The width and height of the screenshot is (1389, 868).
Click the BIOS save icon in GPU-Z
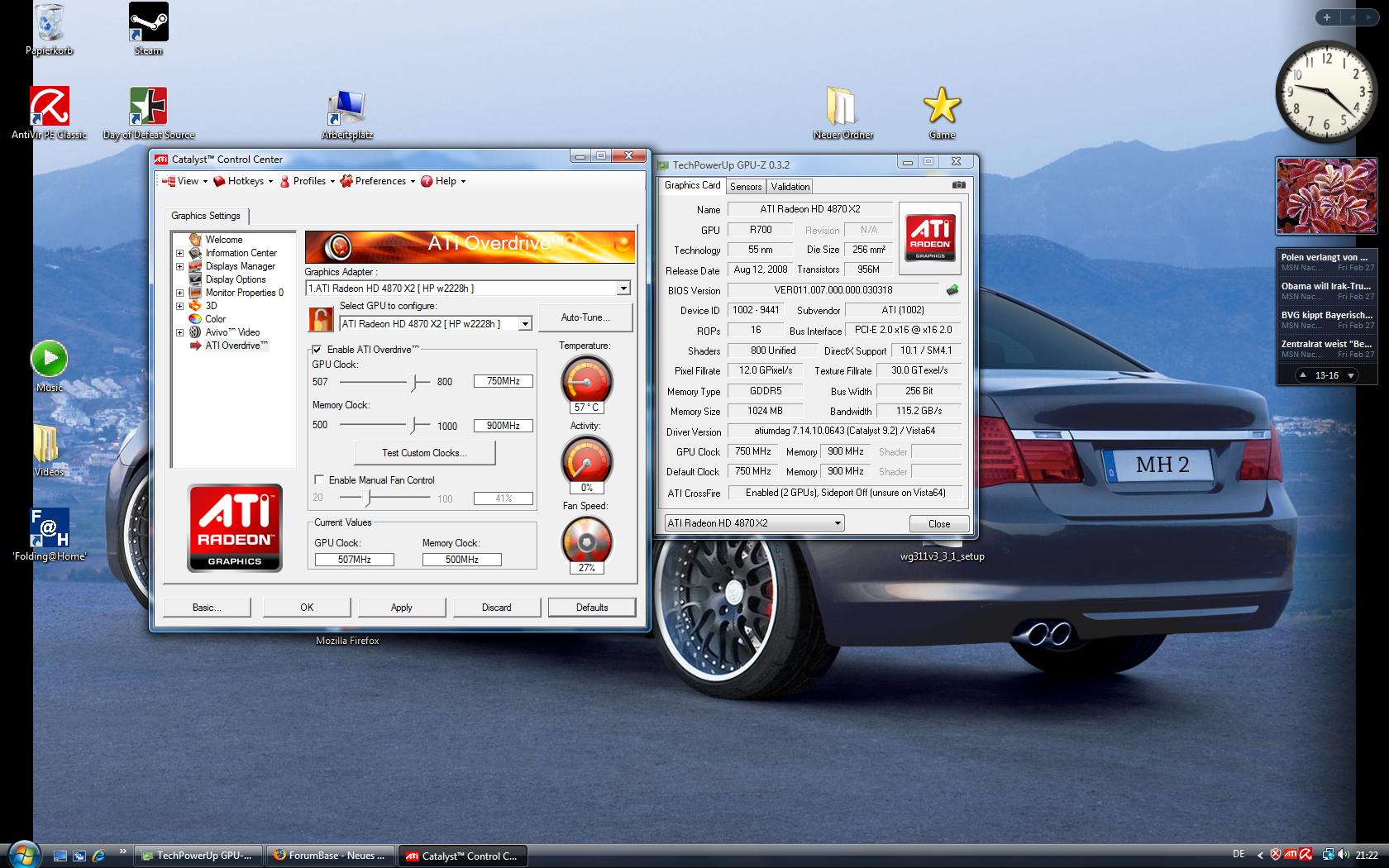pyautogui.click(x=952, y=290)
